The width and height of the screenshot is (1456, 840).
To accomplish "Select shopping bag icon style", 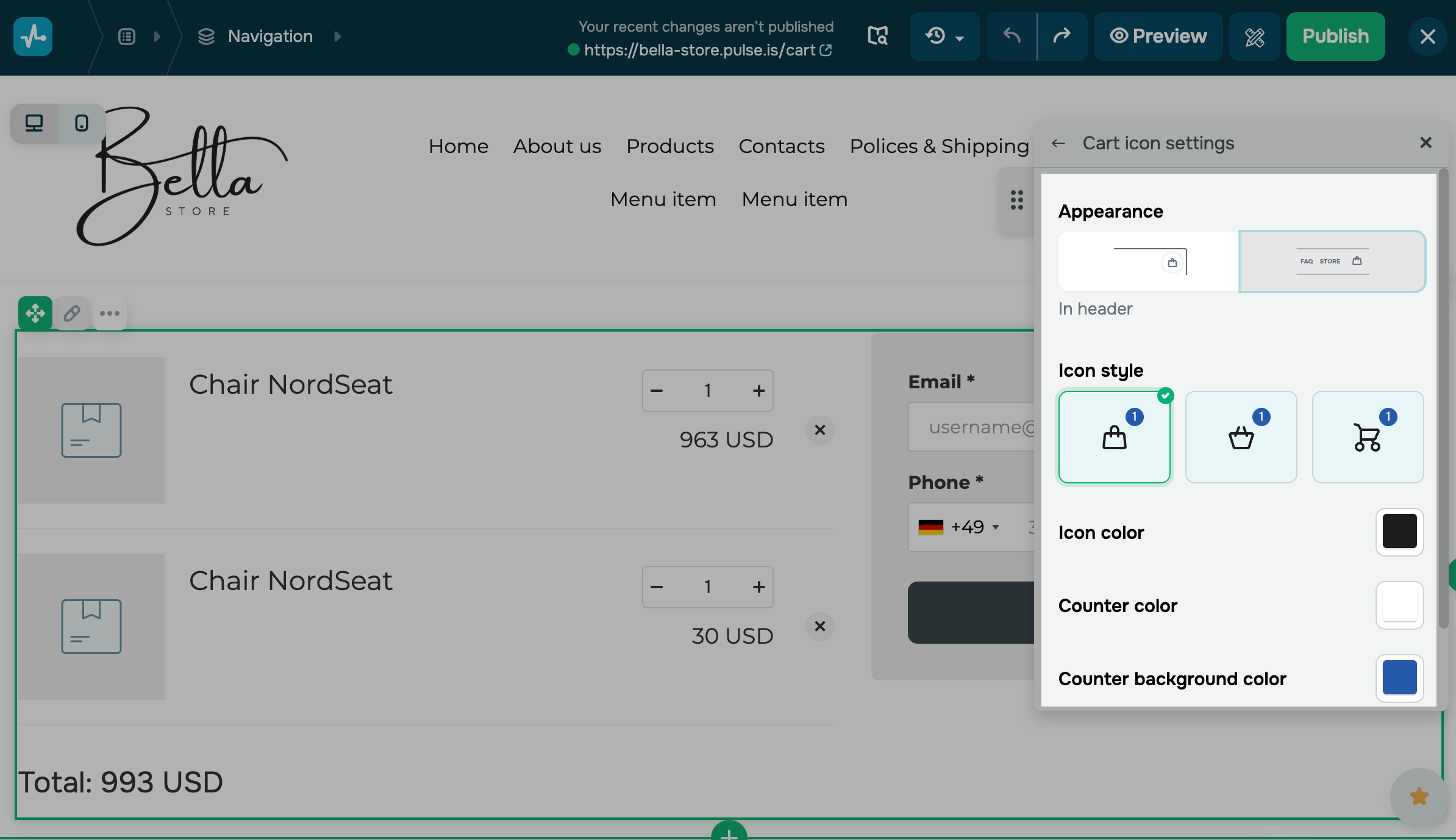I will pyautogui.click(x=1114, y=437).
